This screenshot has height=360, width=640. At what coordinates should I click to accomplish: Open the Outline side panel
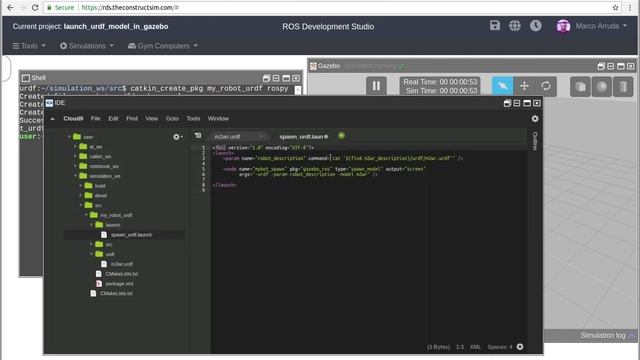[535, 141]
